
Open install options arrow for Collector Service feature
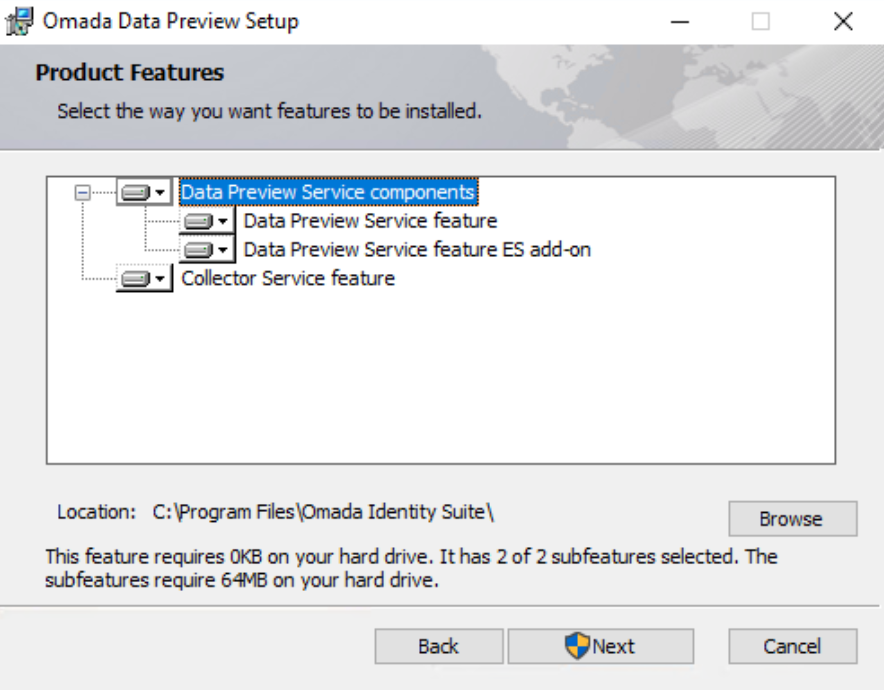pos(160,278)
